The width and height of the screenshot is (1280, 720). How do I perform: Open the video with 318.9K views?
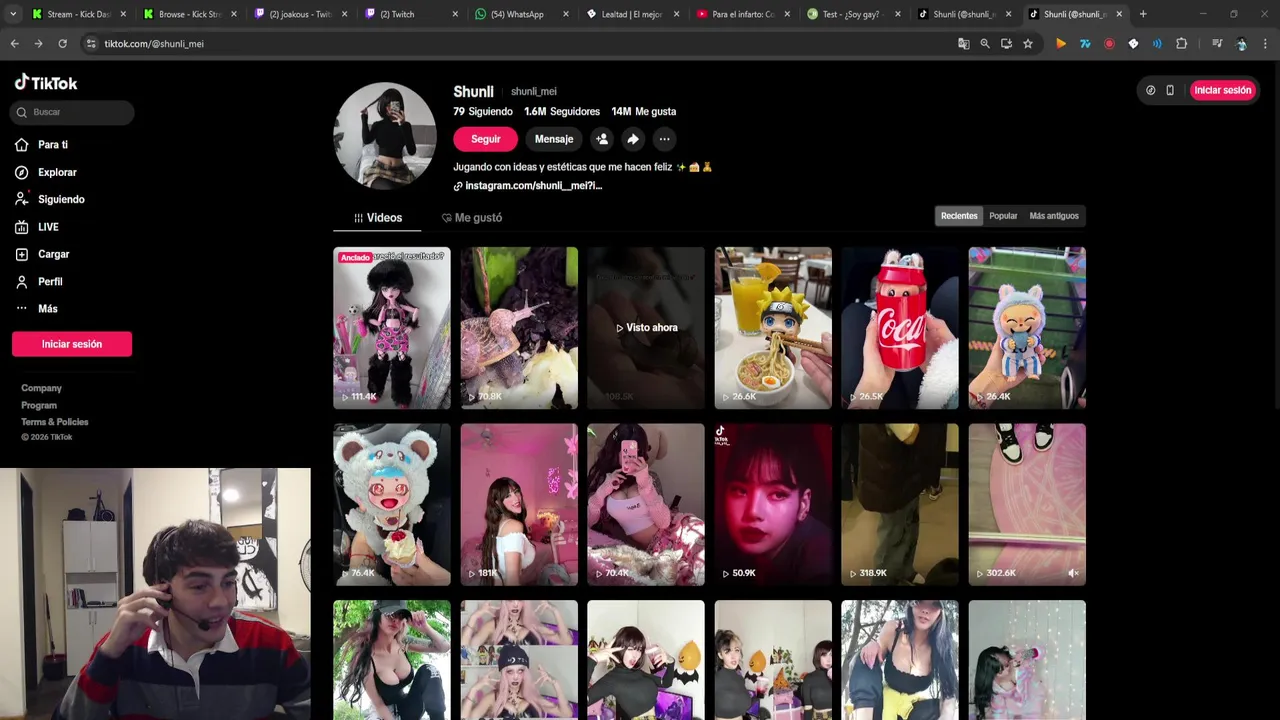click(900, 504)
